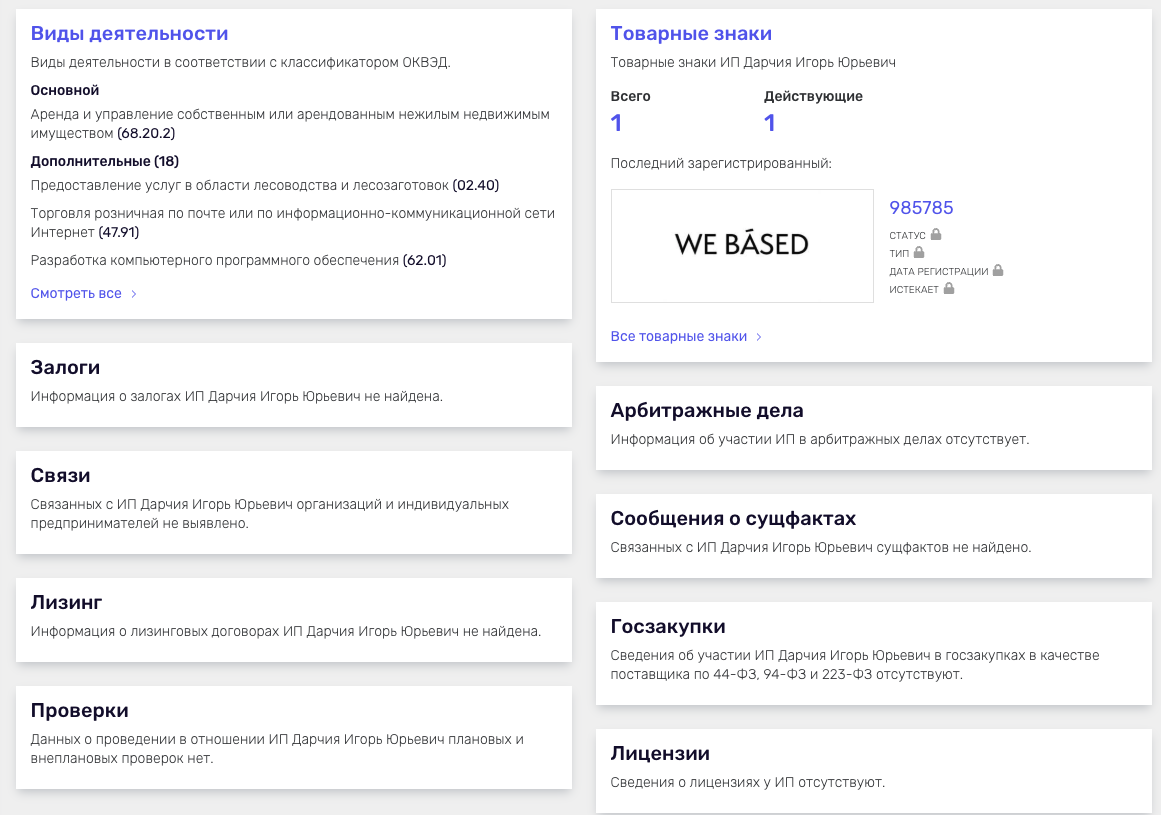Select the Арбитражные дела section title

(x=707, y=411)
